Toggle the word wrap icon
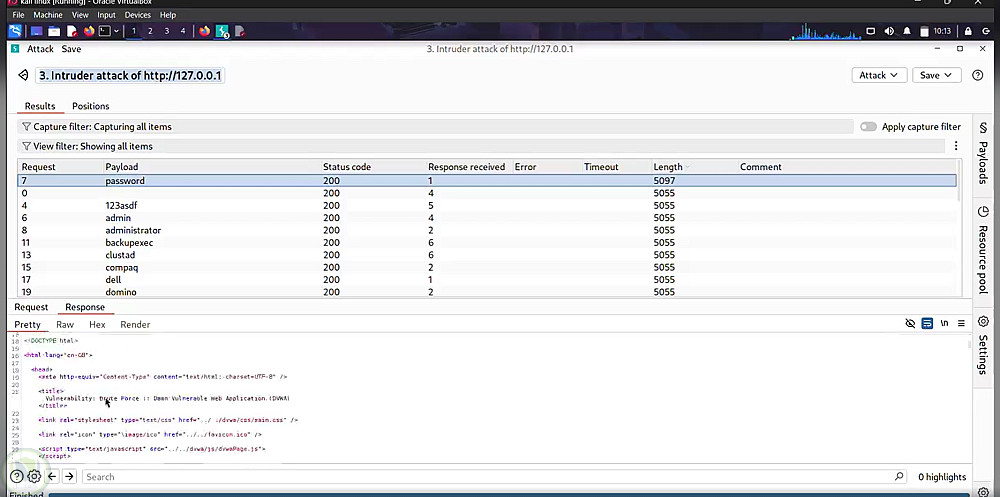Screen dimensions: 1000x497 (x=927, y=323)
